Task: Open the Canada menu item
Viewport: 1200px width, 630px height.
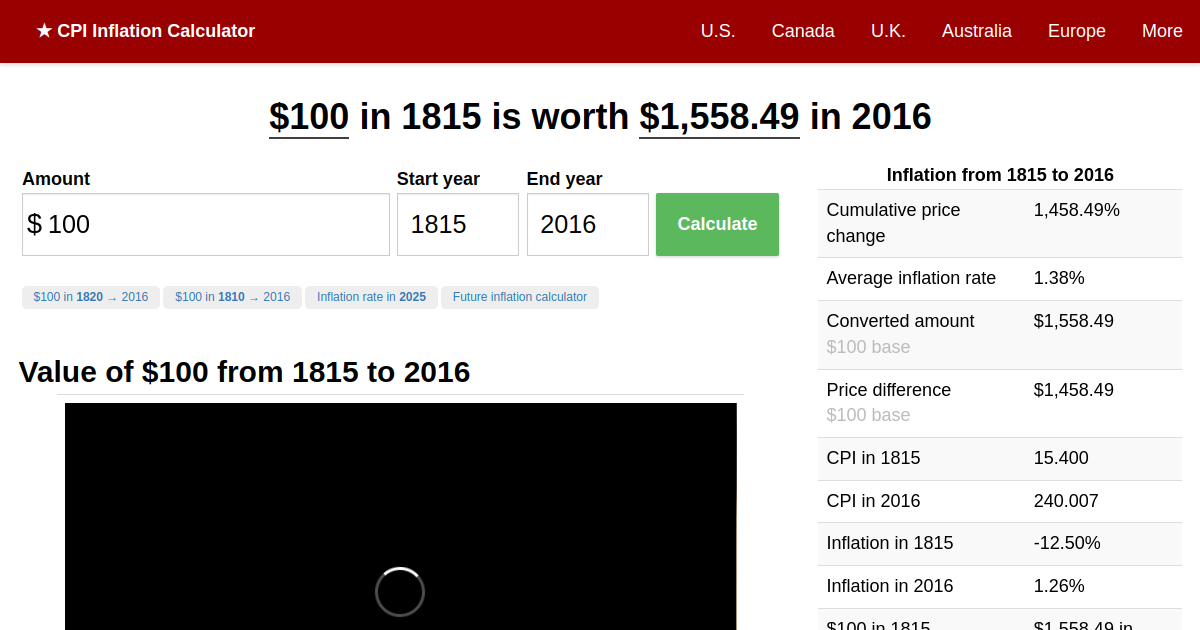Action: click(x=803, y=31)
